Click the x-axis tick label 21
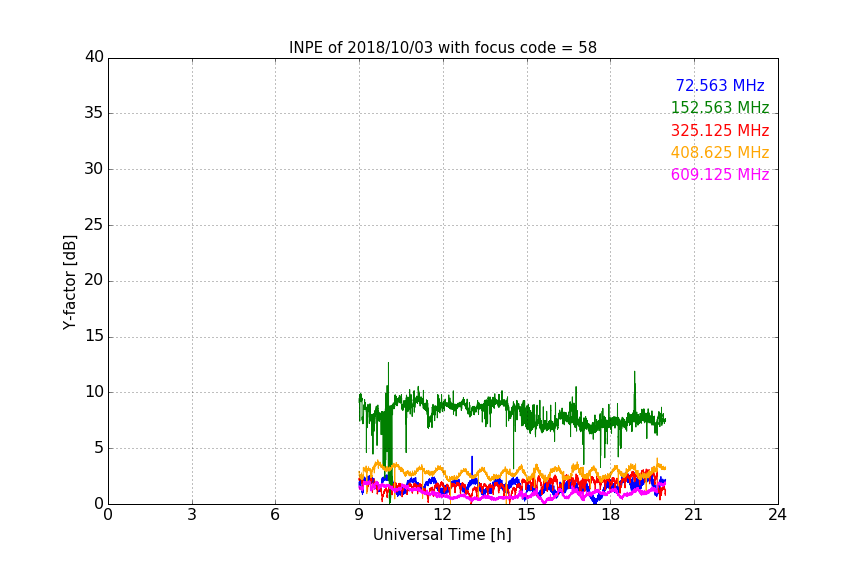The width and height of the screenshot is (864, 576). [x=694, y=515]
